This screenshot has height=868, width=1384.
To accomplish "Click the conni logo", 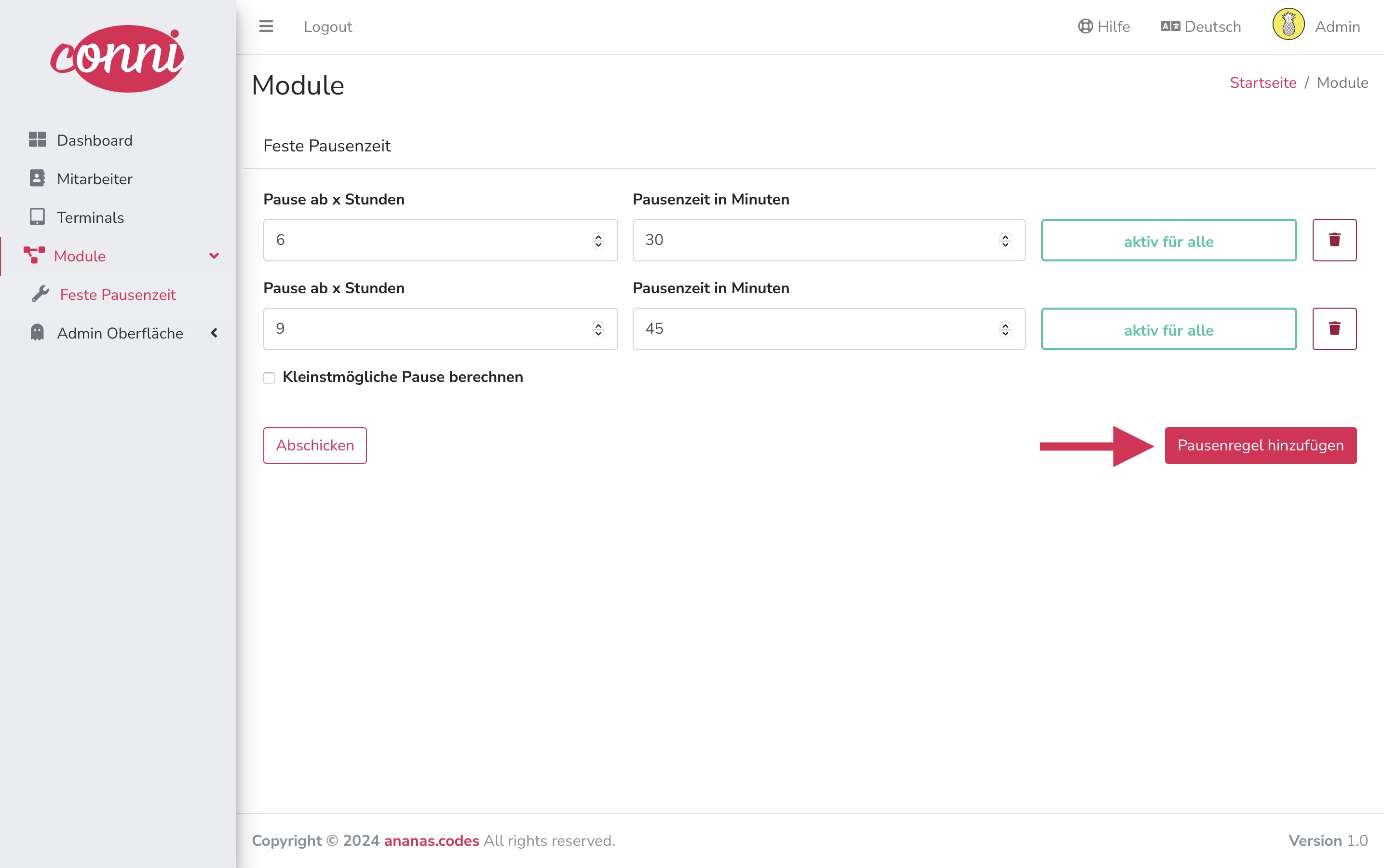I will point(118,58).
